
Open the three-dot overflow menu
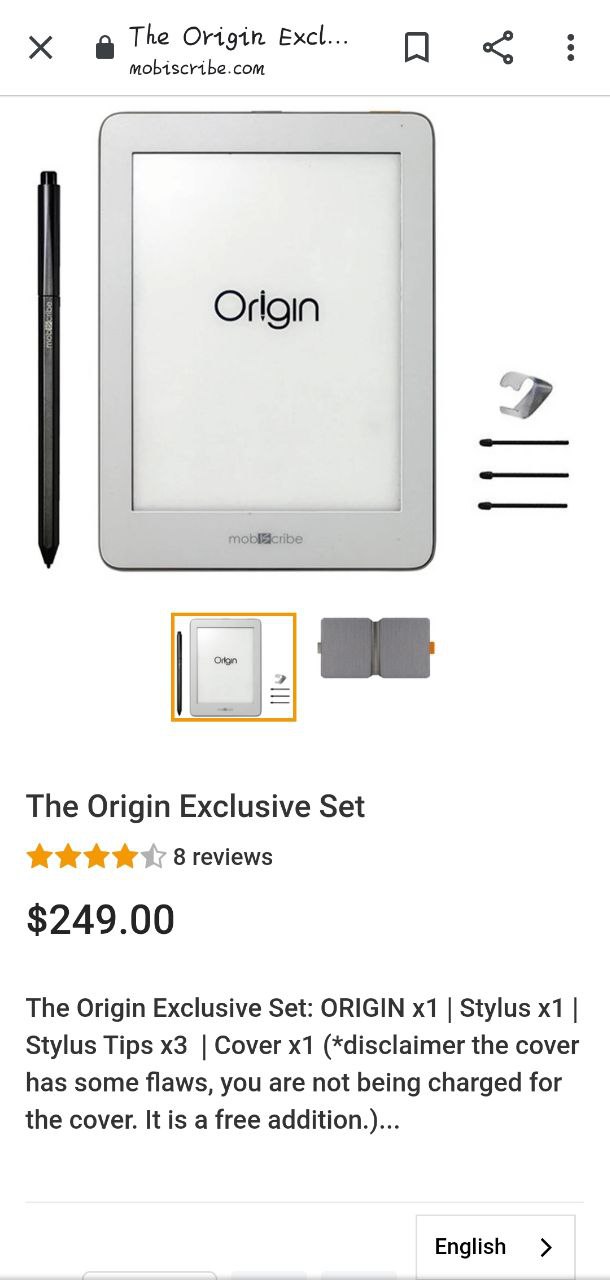tap(570, 47)
